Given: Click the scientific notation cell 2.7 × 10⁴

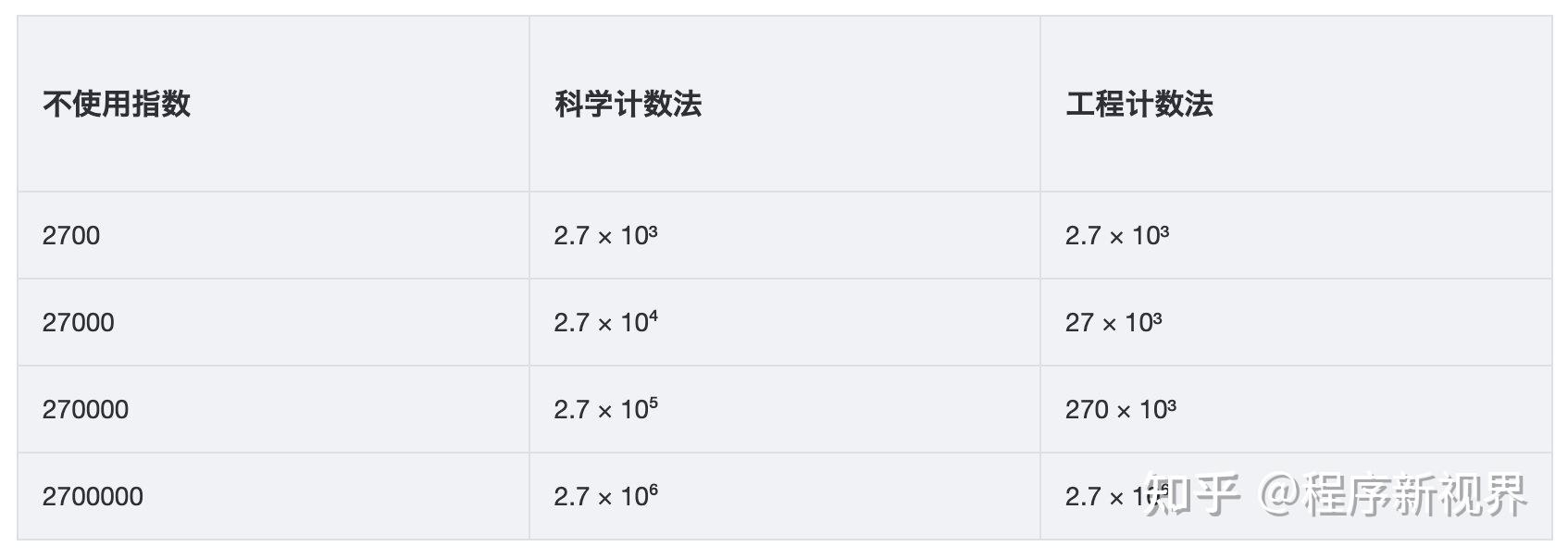Looking at the screenshot, I should [785, 322].
